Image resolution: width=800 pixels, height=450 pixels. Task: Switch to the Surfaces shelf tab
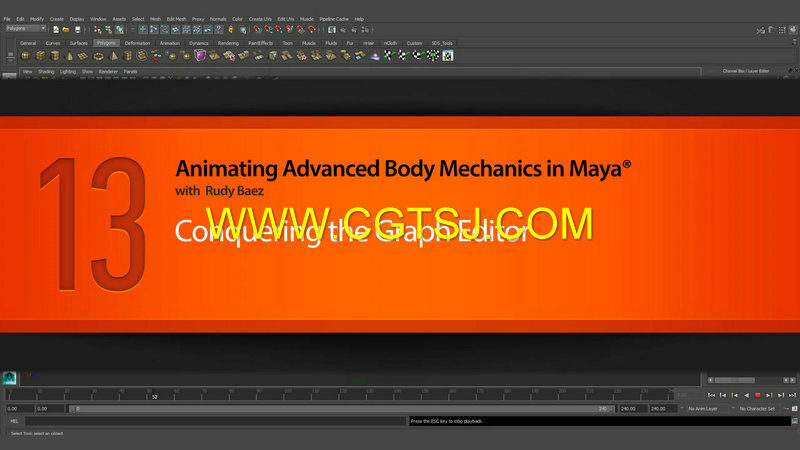coord(79,43)
